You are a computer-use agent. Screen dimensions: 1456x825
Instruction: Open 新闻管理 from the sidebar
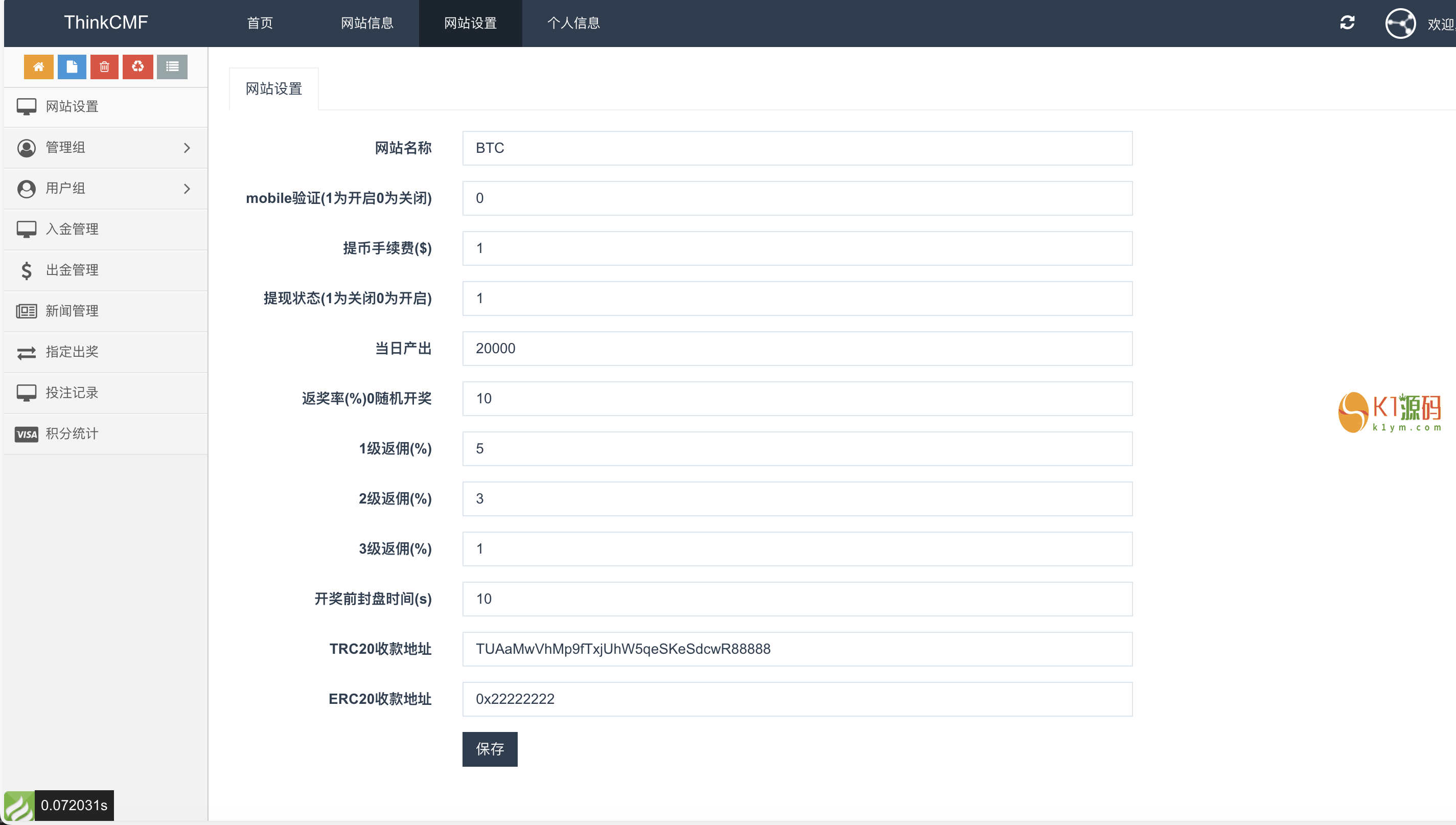coord(72,311)
